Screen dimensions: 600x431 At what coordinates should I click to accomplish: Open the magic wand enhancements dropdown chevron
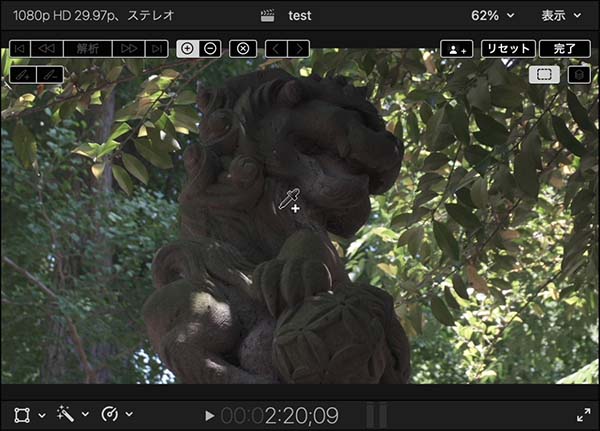pos(85,414)
